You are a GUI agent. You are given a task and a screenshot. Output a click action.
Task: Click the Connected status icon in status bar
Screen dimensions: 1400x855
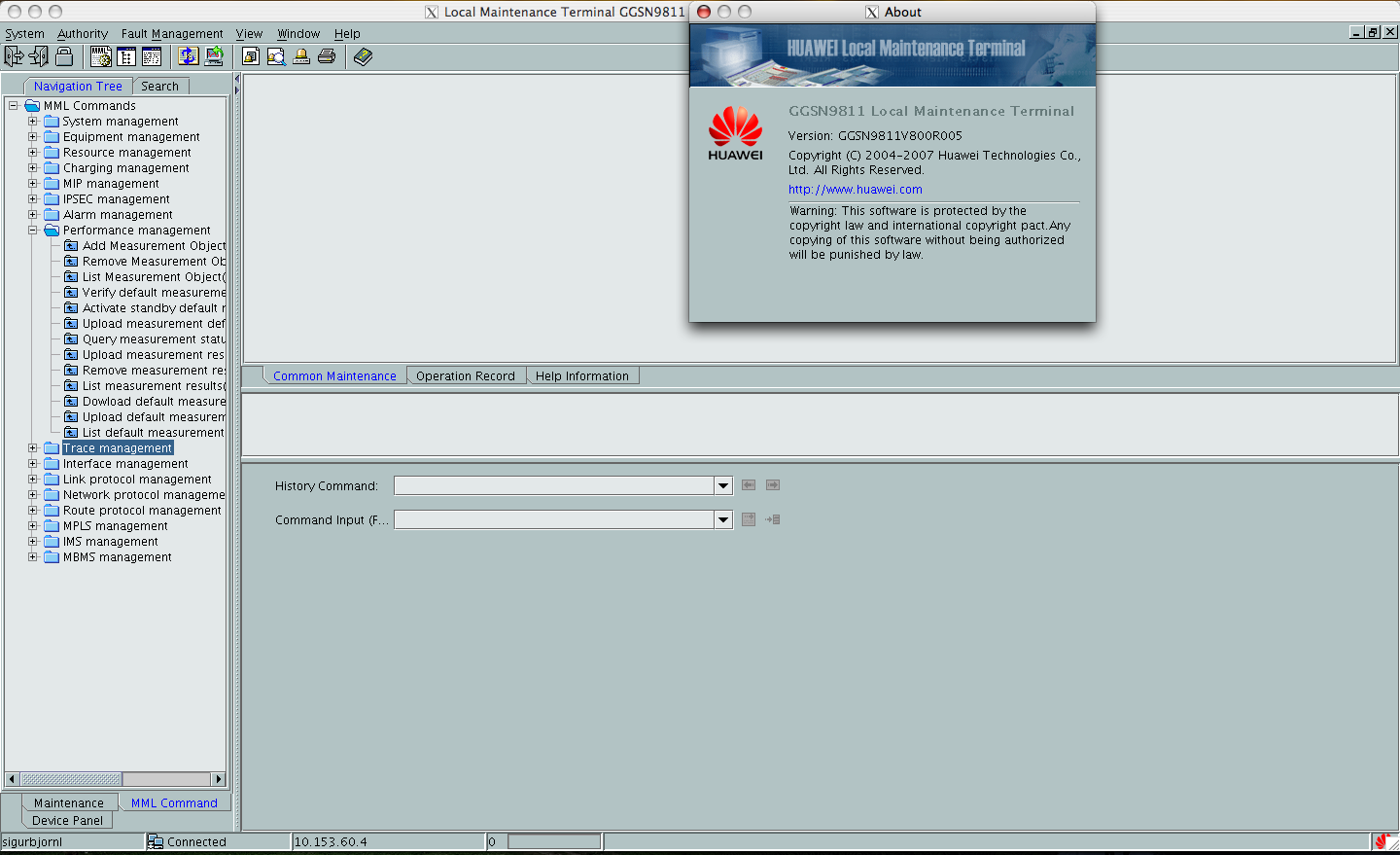pyautogui.click(x=155, y=841)
